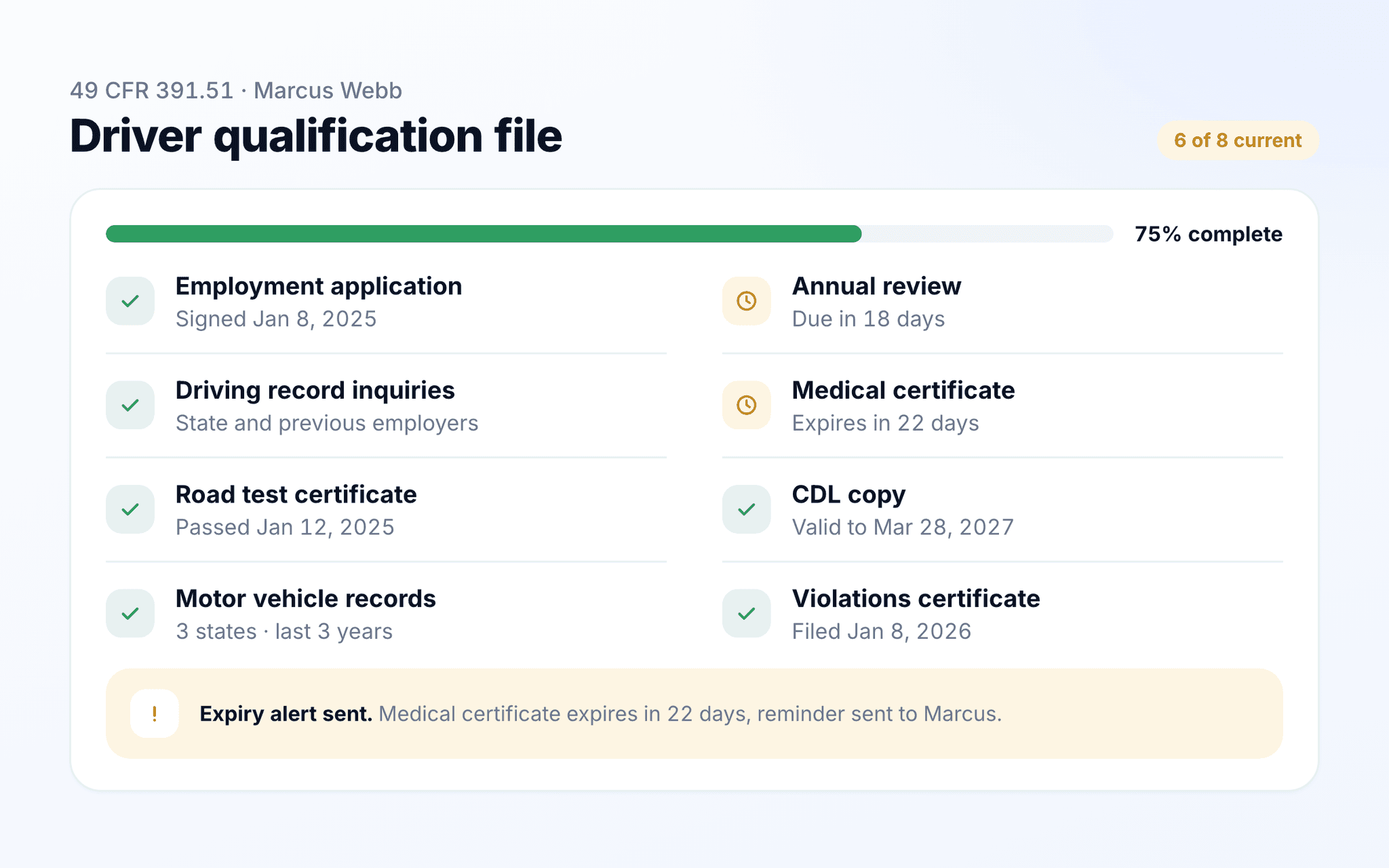Select the Violations certificate title
1389x868 pixels.
coord(916,599)
